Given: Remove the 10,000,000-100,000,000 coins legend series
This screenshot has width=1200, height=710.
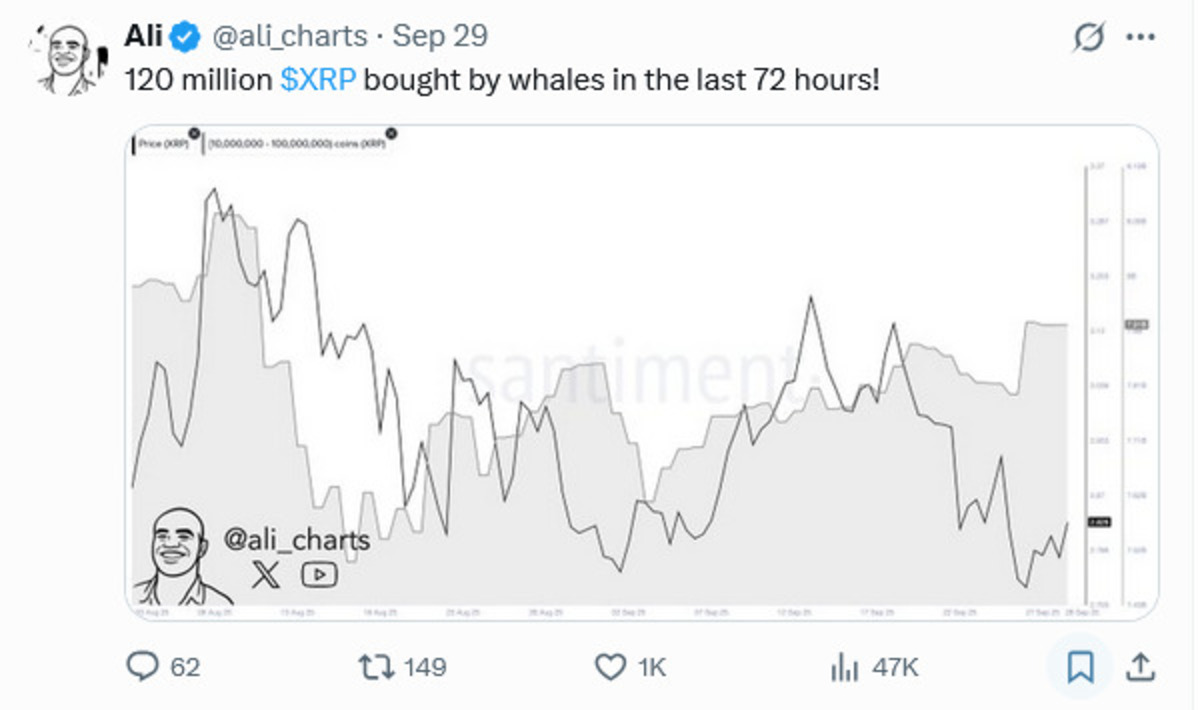Looking at the screenshot, I should coord(391,133).
